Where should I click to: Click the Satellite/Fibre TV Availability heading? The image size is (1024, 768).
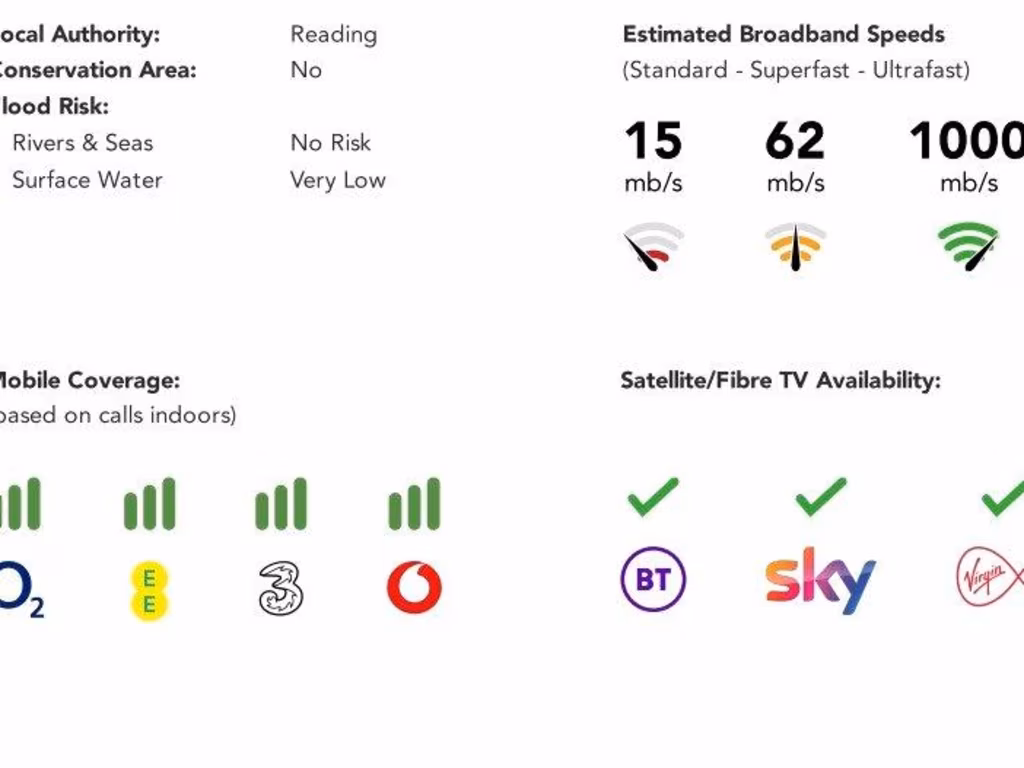780,380
